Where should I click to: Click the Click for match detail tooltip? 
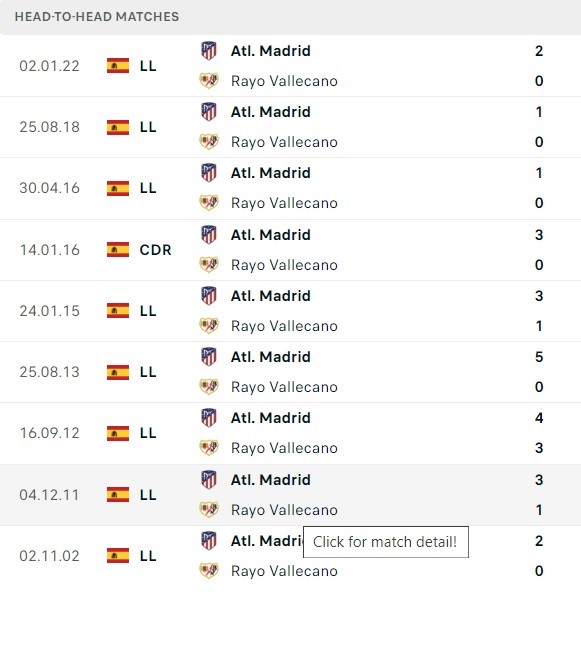click(386, 542)
